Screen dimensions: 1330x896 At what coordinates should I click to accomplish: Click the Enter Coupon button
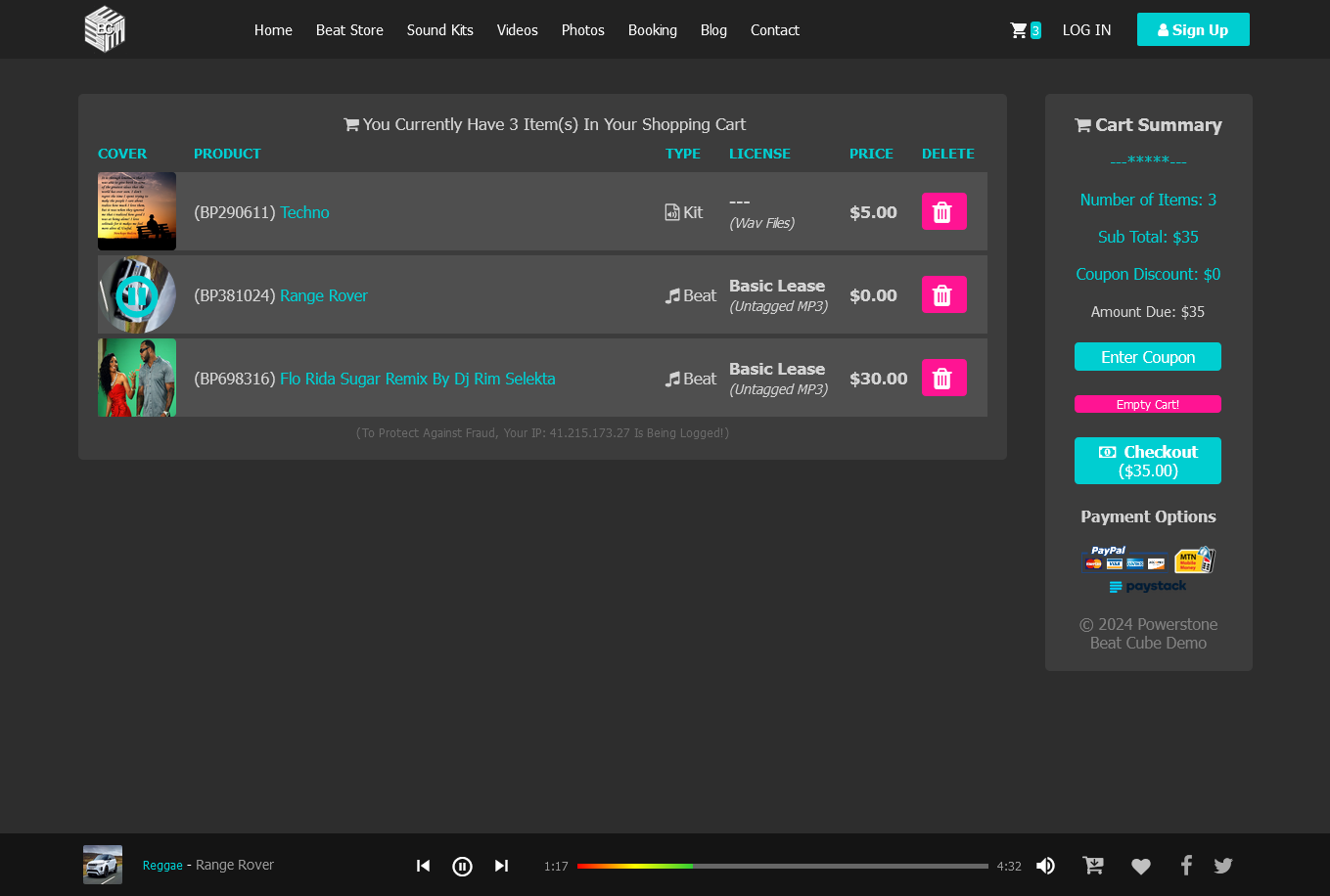[x=1147, y=357]
